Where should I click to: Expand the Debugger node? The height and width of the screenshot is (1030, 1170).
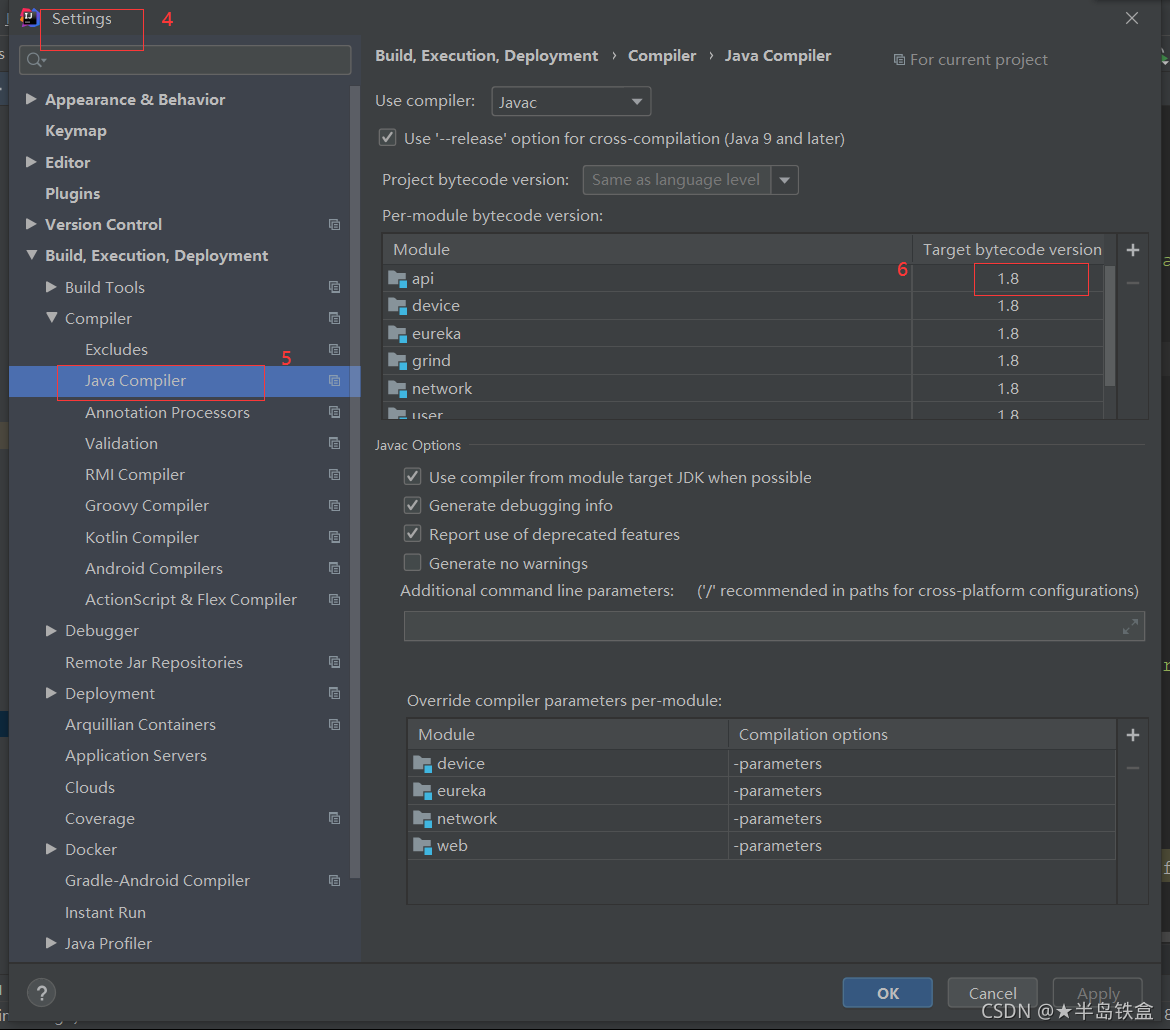(x=51, y=631)
